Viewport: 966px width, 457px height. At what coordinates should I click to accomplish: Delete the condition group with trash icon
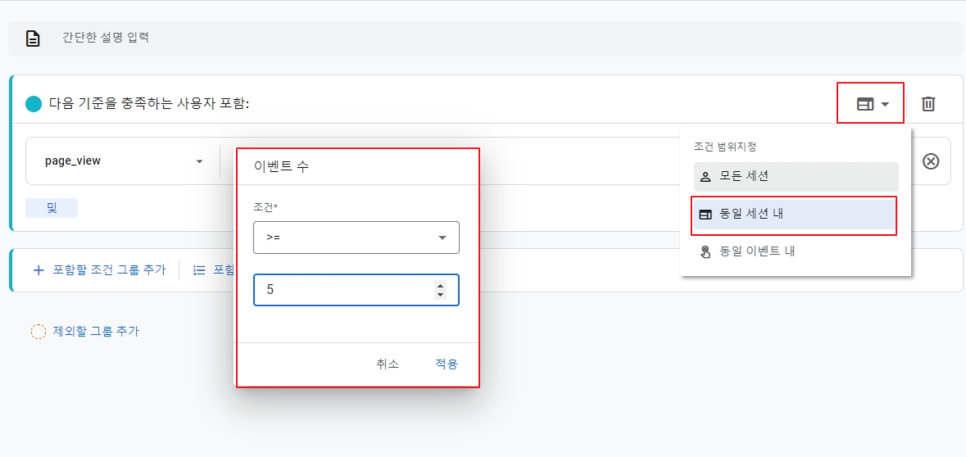[928, 103]
